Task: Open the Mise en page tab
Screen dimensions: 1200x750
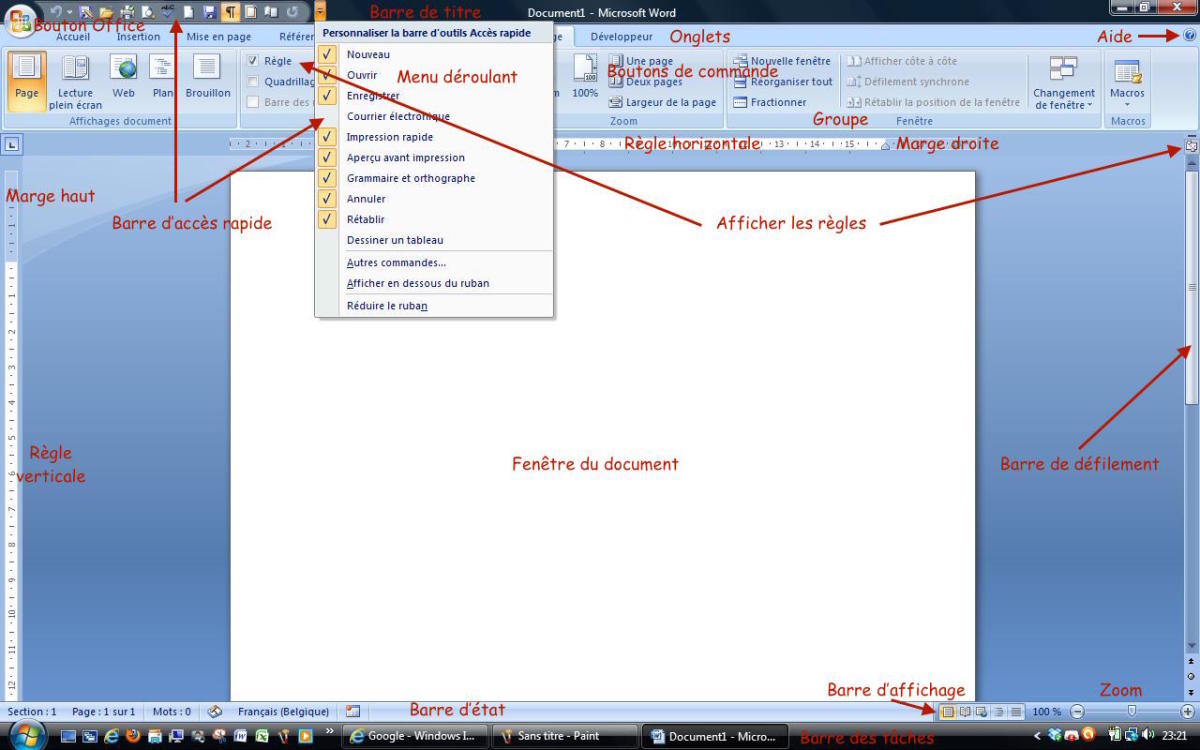Action: coord(219,36)
